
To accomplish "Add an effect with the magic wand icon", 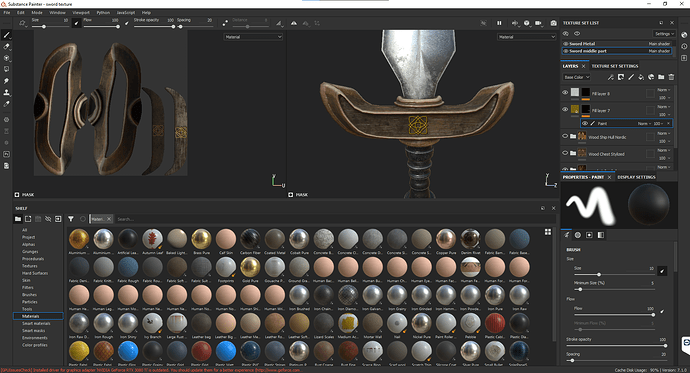I will point(610,77).
